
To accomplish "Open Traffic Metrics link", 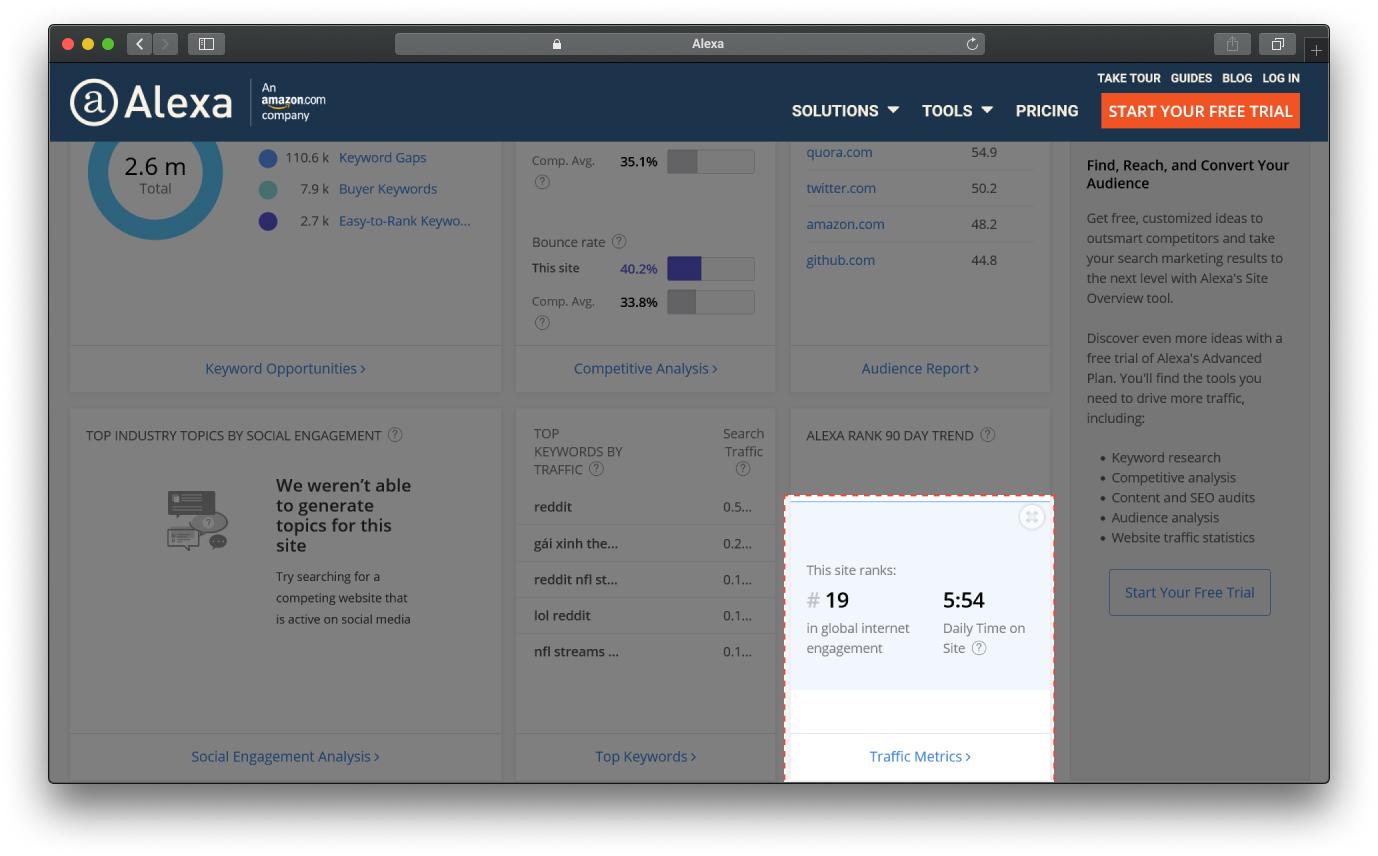I will (x=920, y=756).
